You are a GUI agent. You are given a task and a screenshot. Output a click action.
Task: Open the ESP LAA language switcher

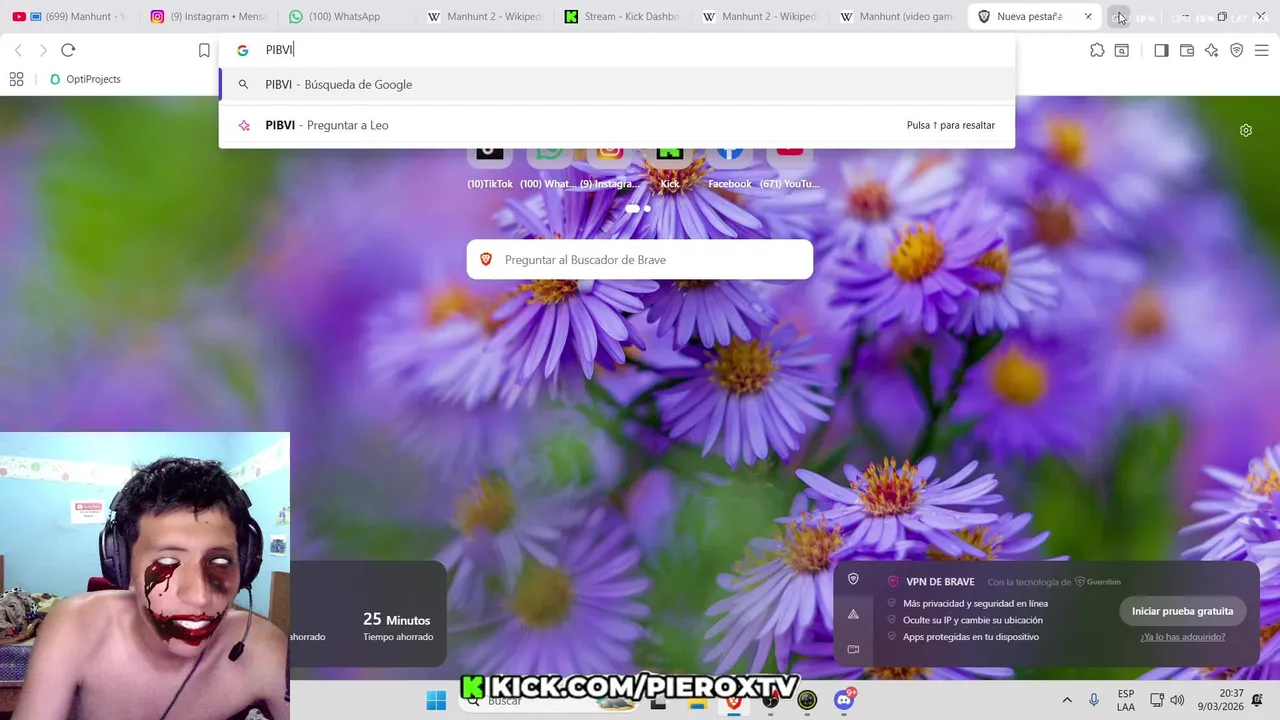[1126, 700]
